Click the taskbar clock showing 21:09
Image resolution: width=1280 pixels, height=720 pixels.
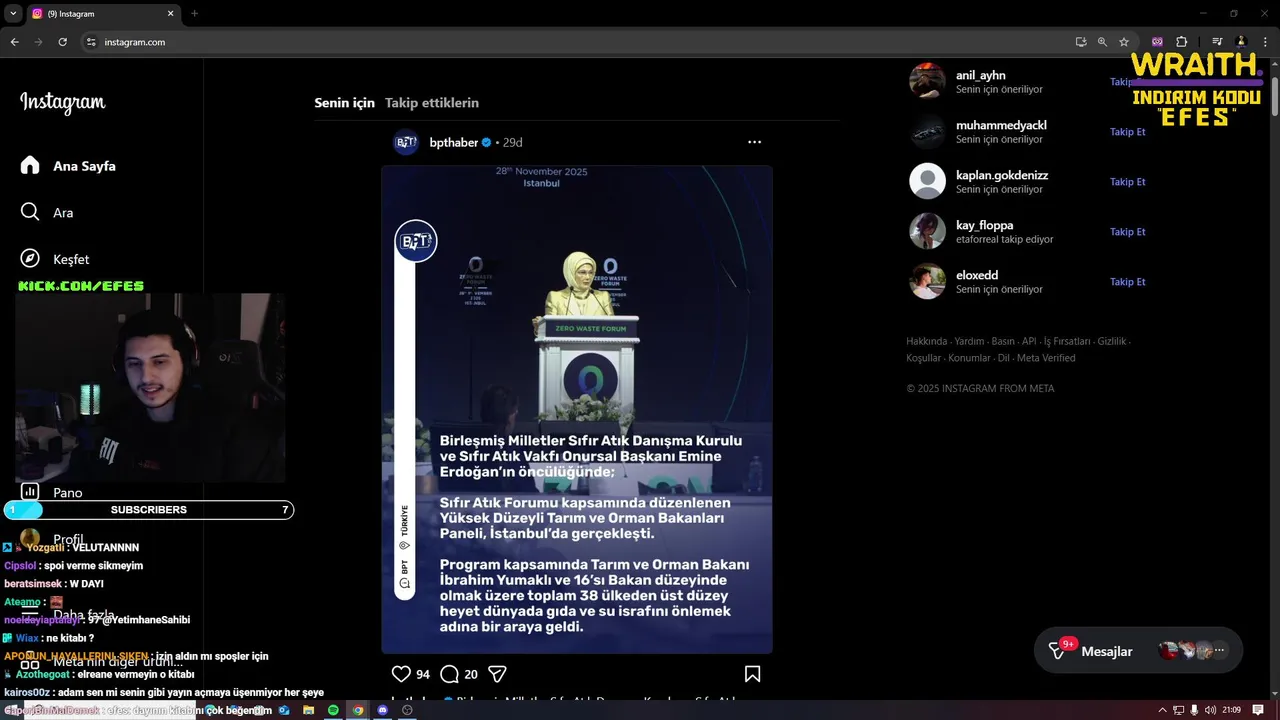point(1231,710)
